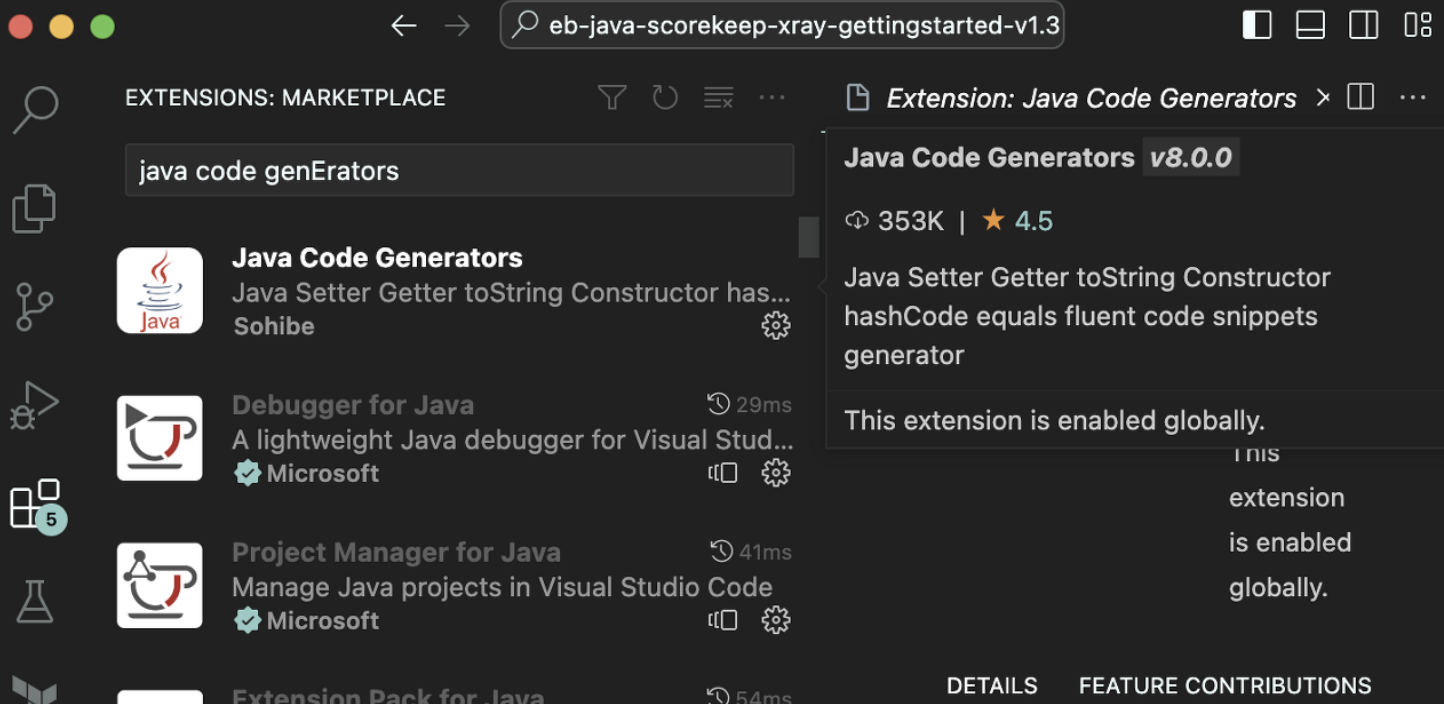Open the Explorer files view
This screenshot has width=1444, height=704.
click(34, 209)
